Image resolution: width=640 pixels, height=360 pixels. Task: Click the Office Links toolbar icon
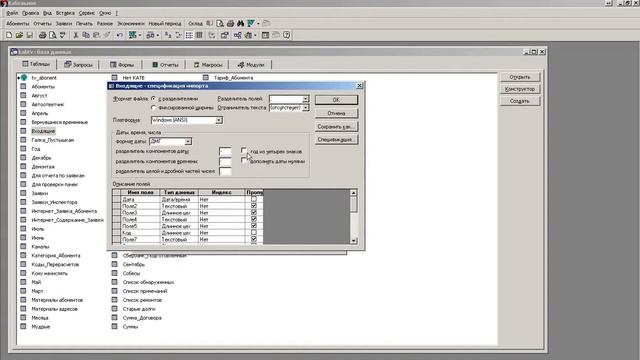[132, 36]
